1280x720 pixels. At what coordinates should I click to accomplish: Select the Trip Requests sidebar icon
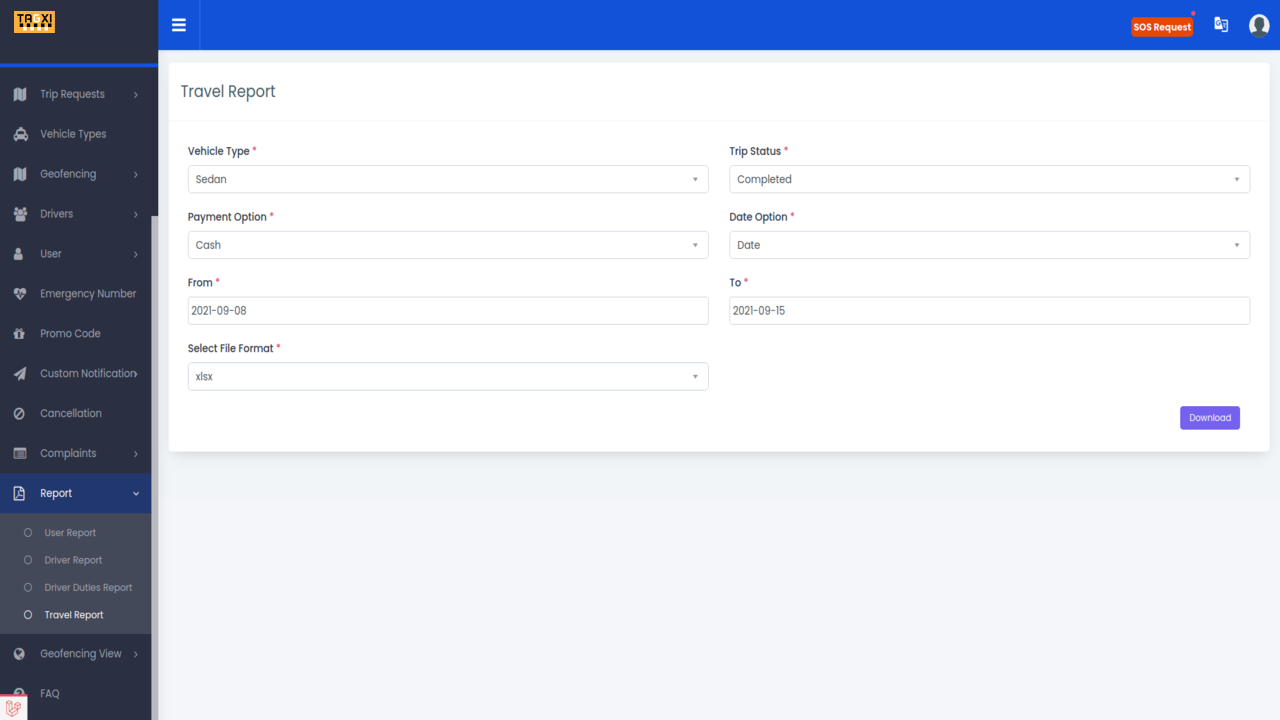[x=17, y=94]
